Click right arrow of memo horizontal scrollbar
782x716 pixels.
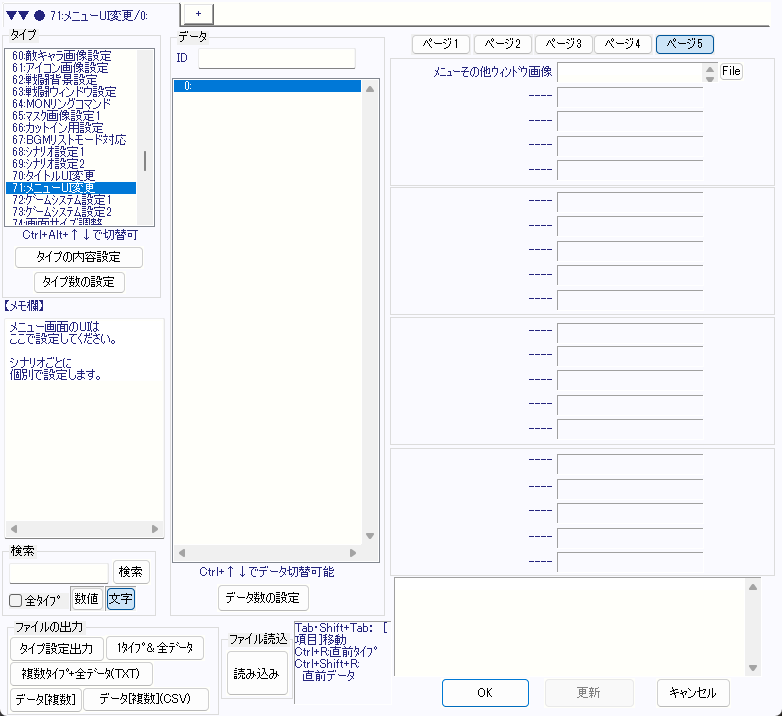tap(155, 529)
